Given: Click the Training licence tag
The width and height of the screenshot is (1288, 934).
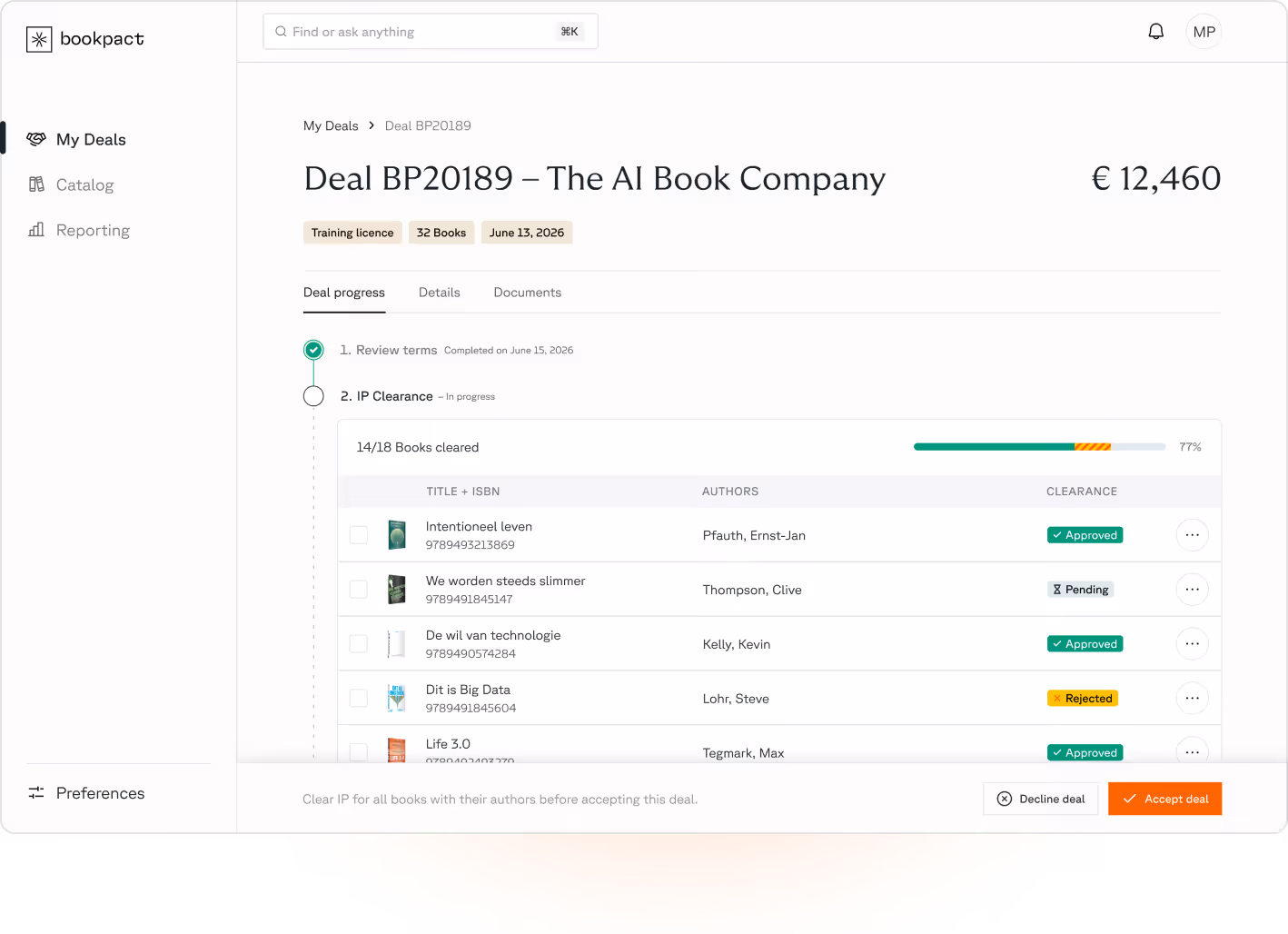Looking at the screenshot, I should pos(352,233).
